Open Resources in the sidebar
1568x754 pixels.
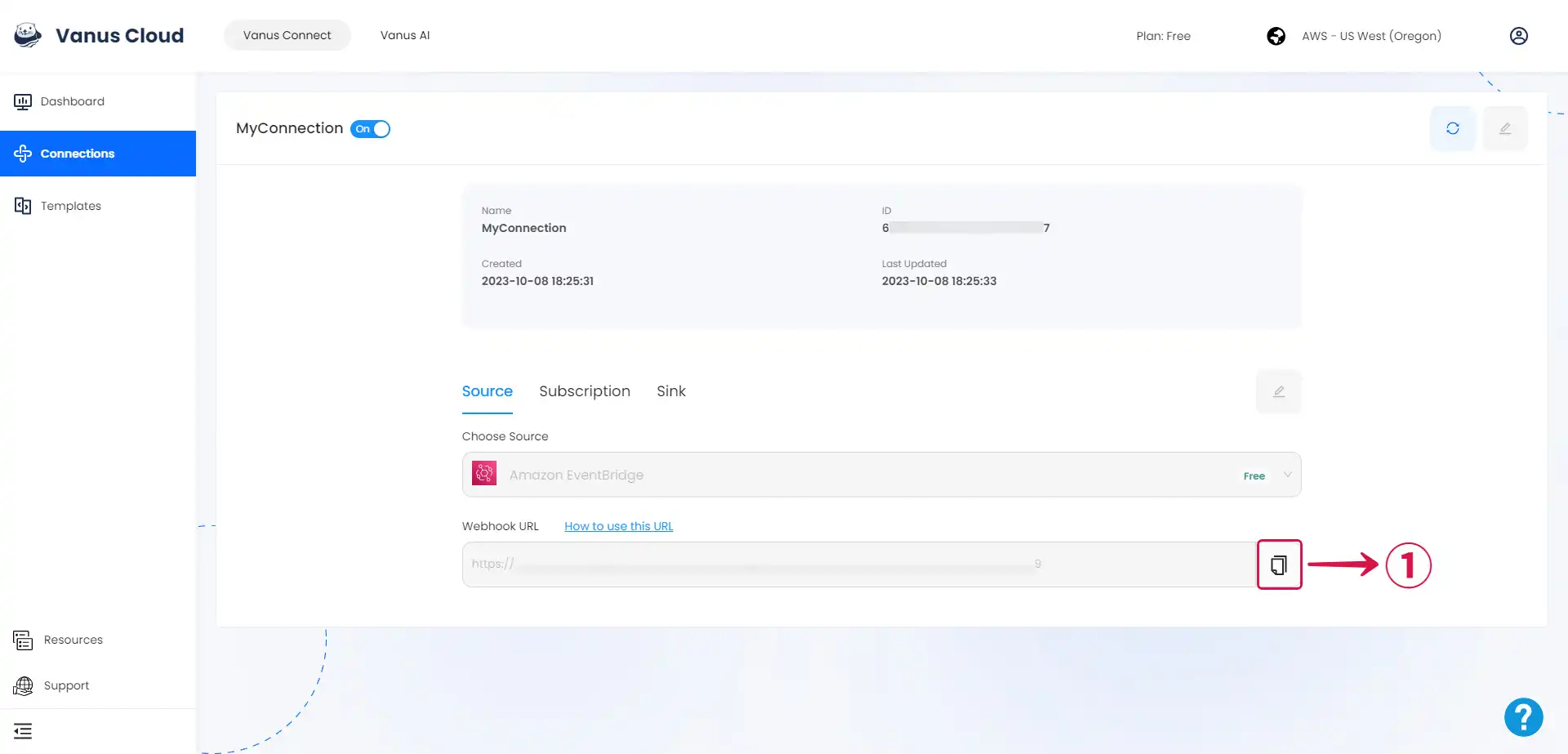point(73,640)
